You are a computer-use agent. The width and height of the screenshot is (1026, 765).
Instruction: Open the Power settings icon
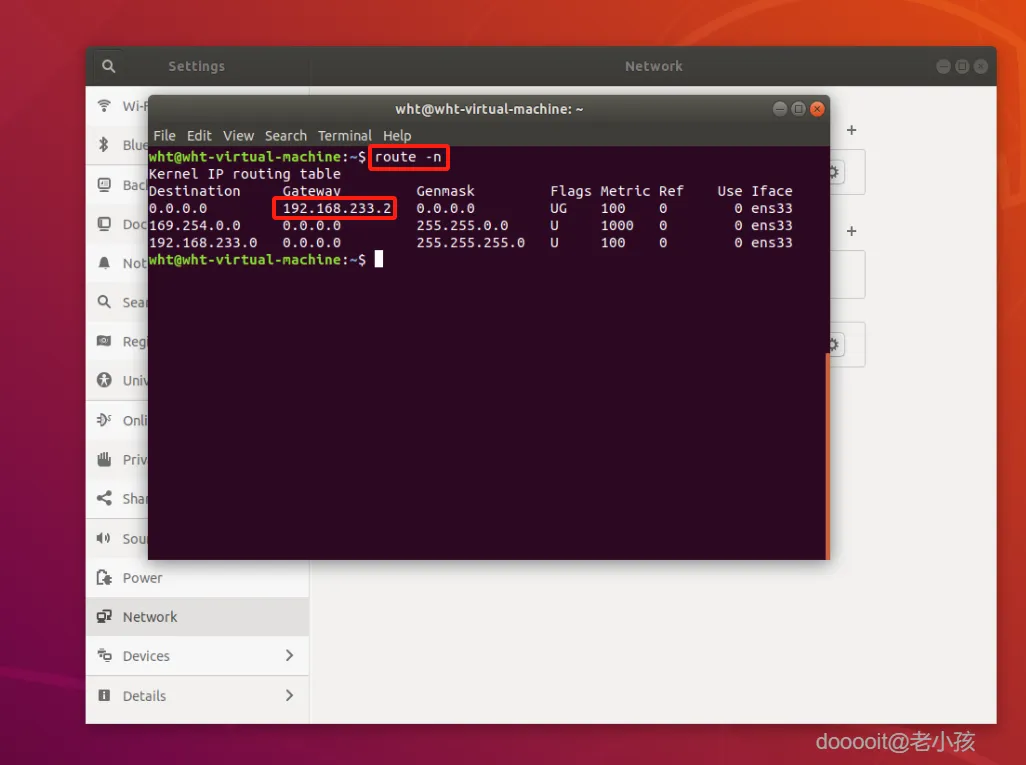click(104, 577)
